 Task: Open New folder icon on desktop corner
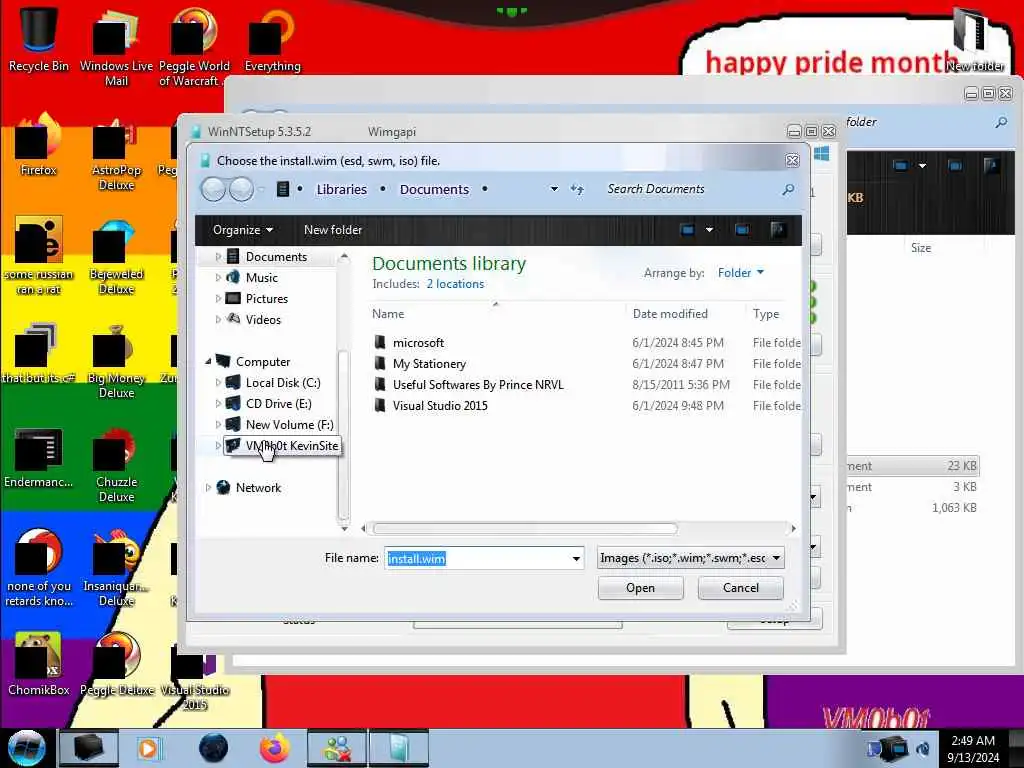pos(975,39)
